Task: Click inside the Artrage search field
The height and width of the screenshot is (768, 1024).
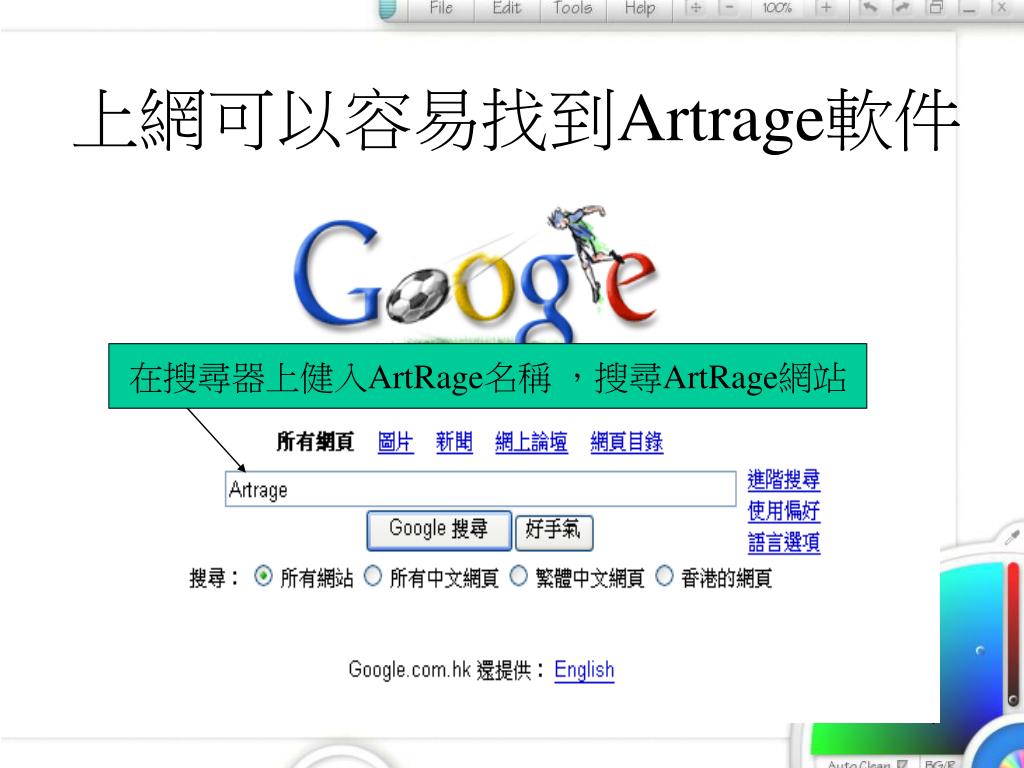Action: pyautogui.click(x=481, y=489)
